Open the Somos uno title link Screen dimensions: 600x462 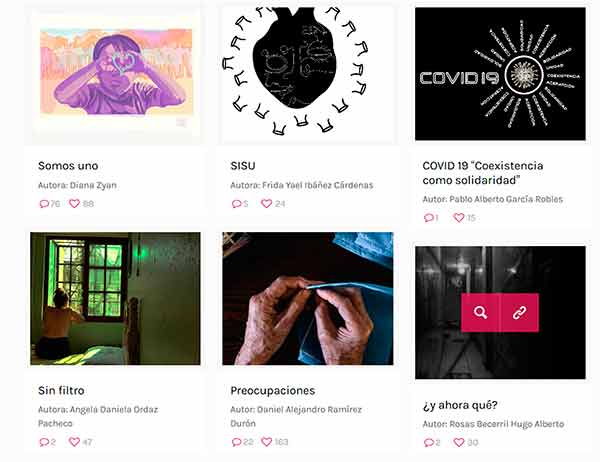68,166
